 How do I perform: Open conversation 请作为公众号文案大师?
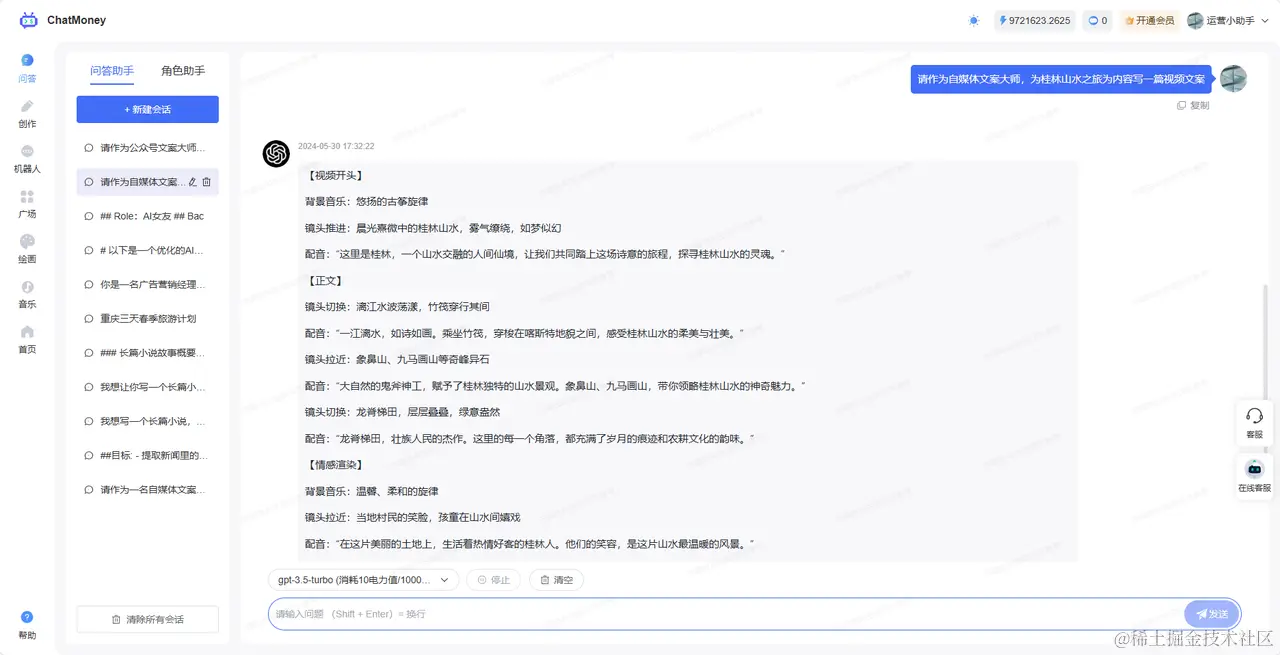tap(147, 148)
